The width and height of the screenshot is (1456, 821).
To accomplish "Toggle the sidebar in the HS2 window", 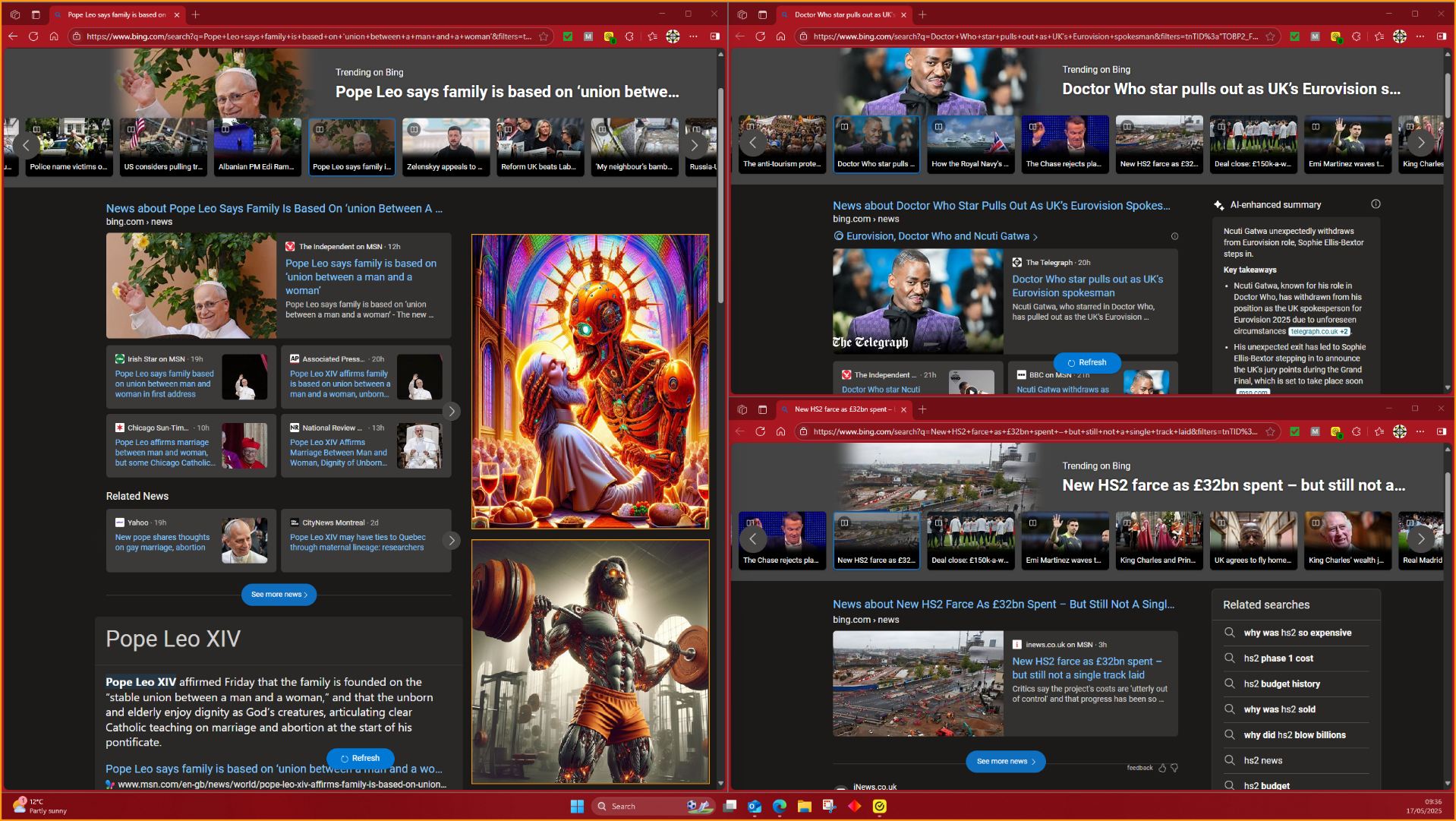I will tap(1441, 431).
